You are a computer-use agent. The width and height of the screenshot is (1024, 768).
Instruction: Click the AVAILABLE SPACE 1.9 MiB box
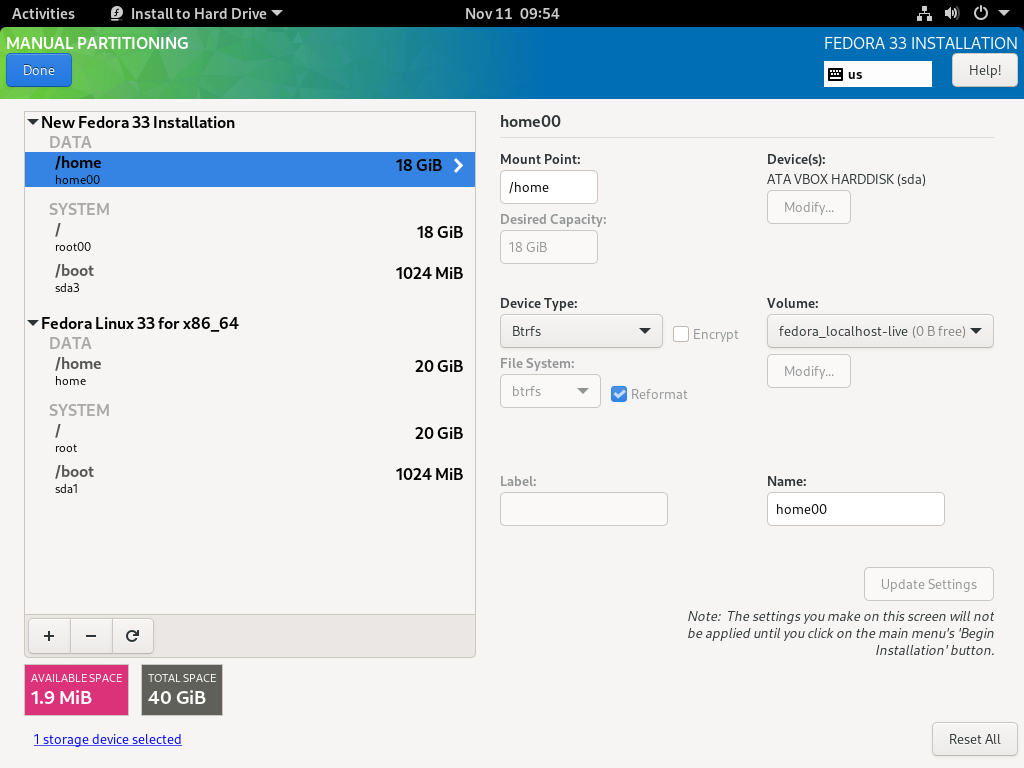pyautogui.click(x=76, y=690)
